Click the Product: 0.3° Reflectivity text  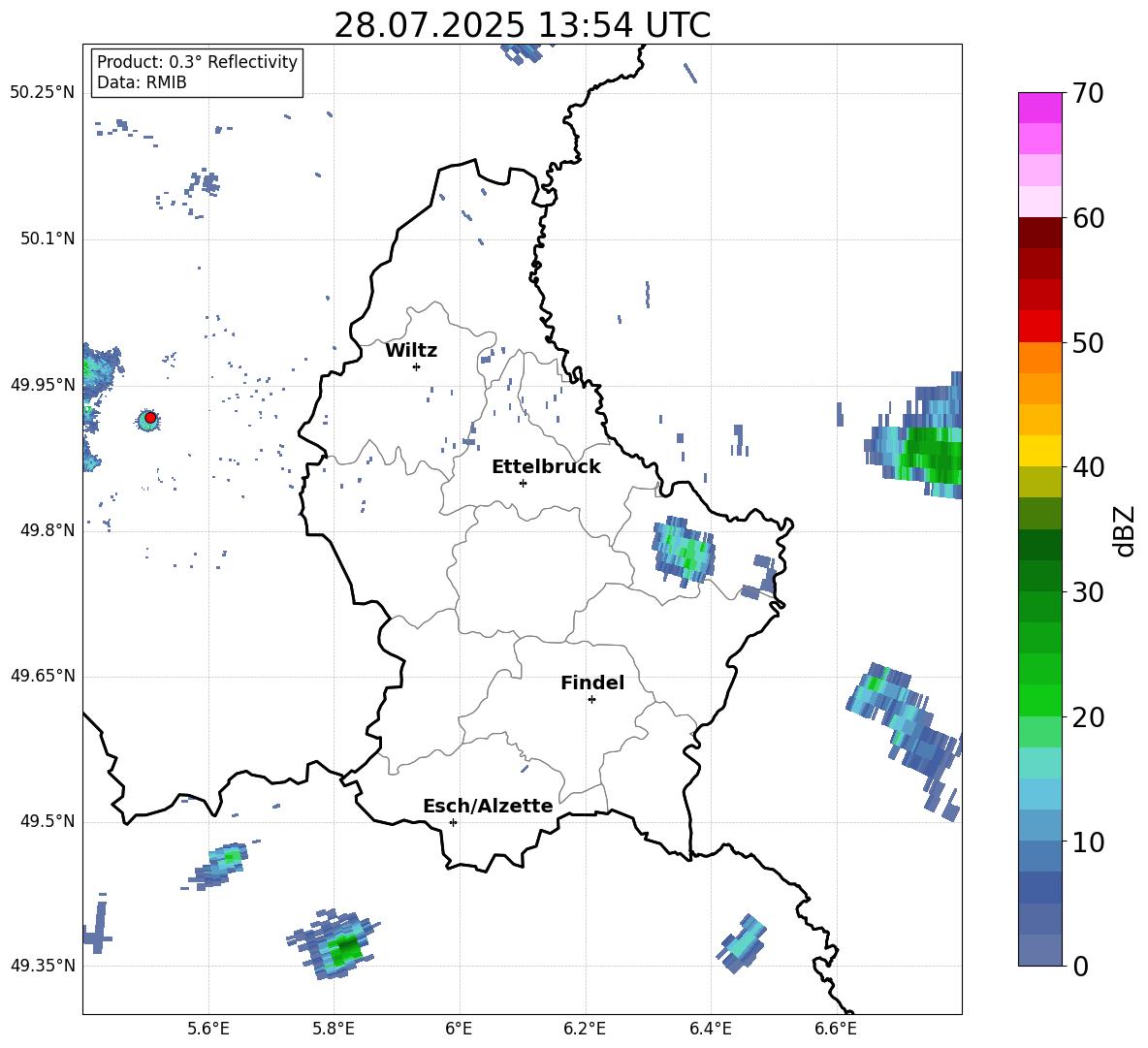tap(197, 61)
